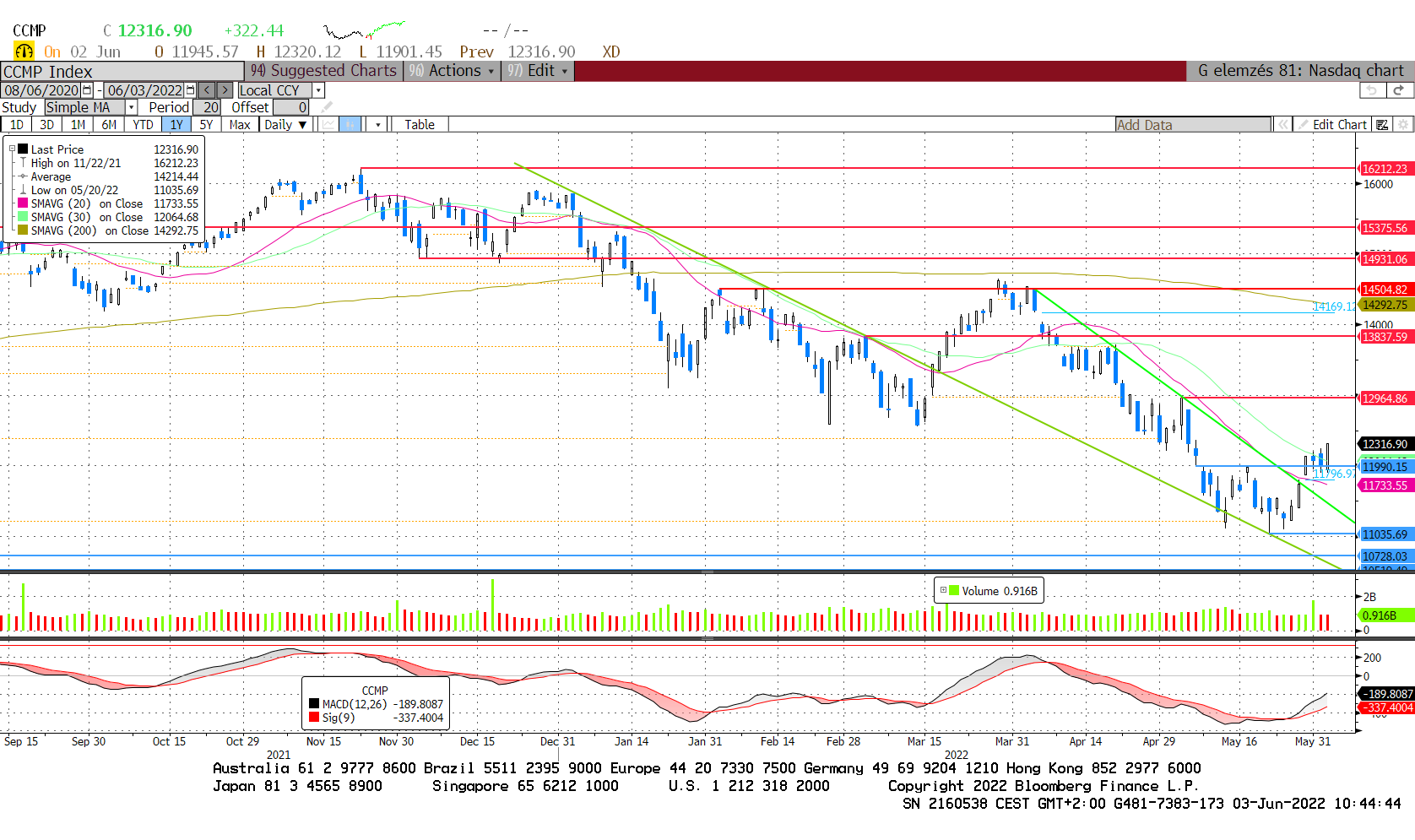Click the Sig(9) red legend swatch

click(x=314, y=718)
